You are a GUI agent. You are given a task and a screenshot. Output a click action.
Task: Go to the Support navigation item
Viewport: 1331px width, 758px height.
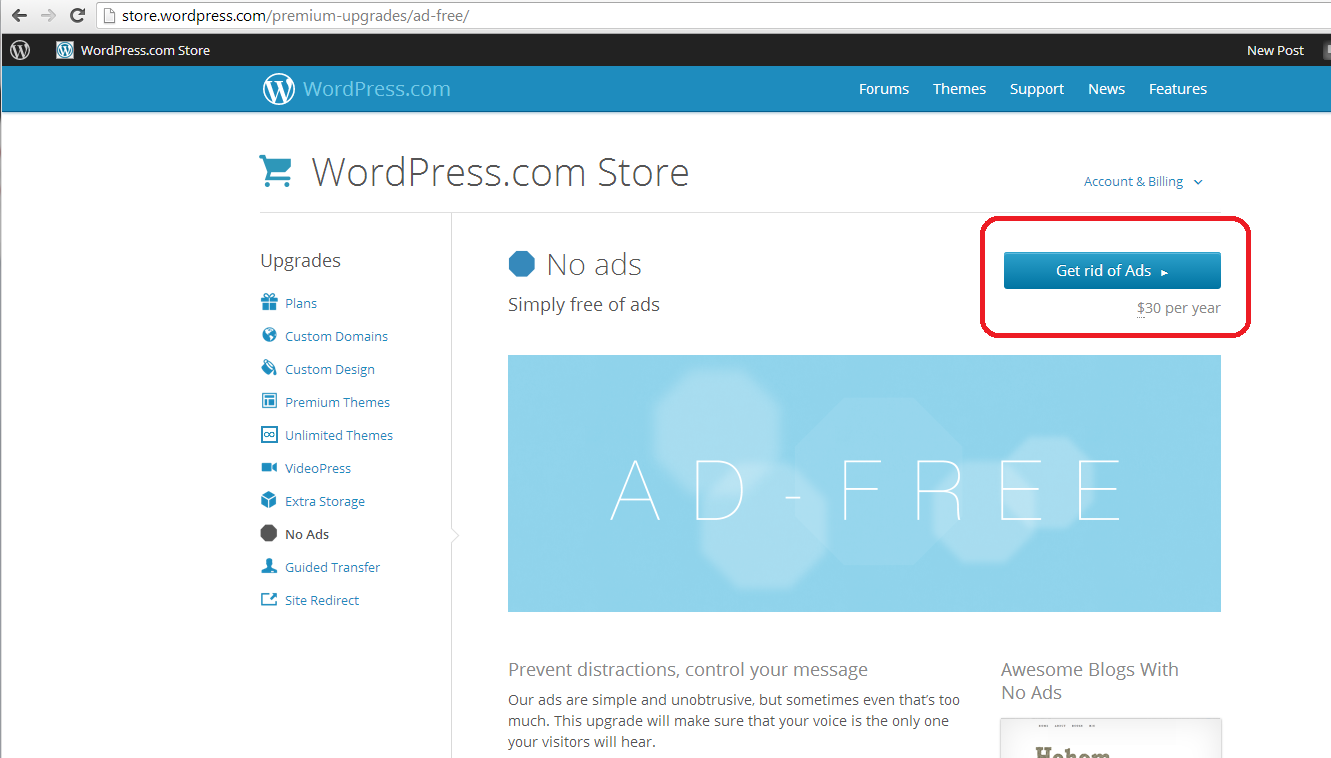pos(1036,89)
